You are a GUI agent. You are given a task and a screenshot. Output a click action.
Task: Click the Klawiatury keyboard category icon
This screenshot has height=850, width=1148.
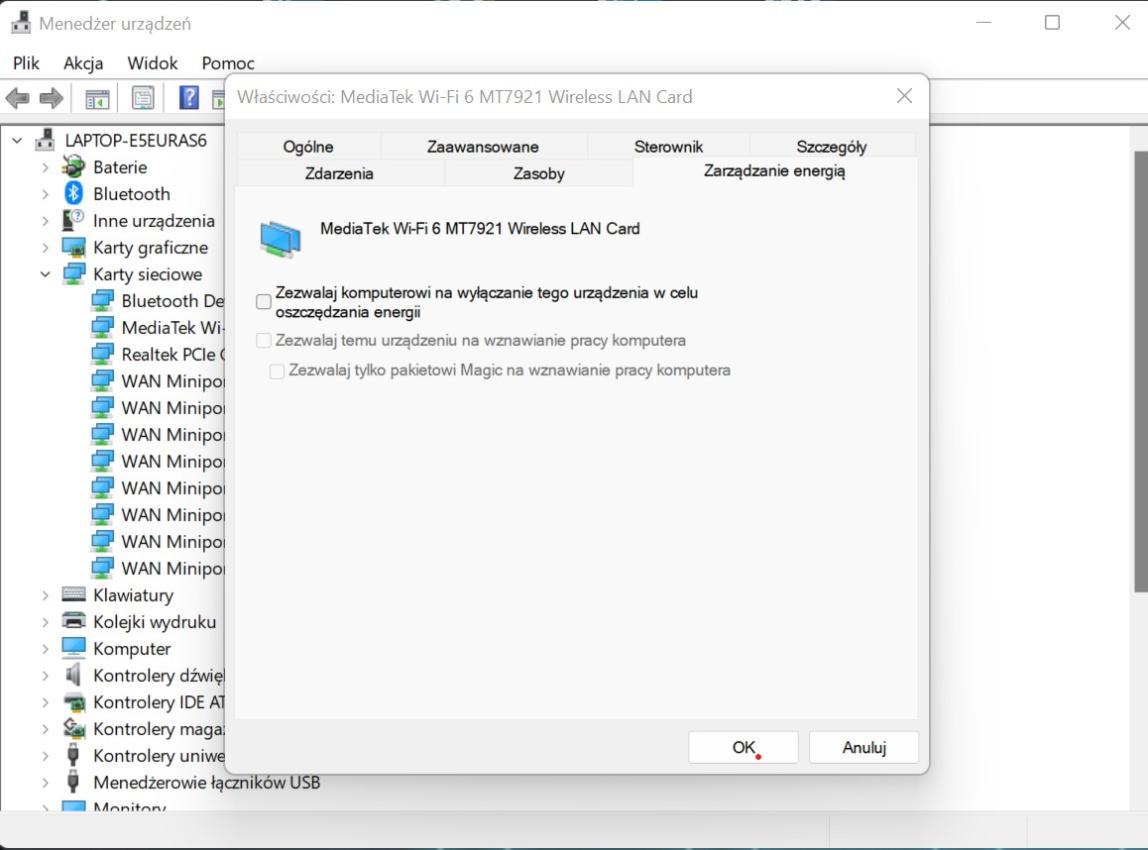(x=74, y=595)
